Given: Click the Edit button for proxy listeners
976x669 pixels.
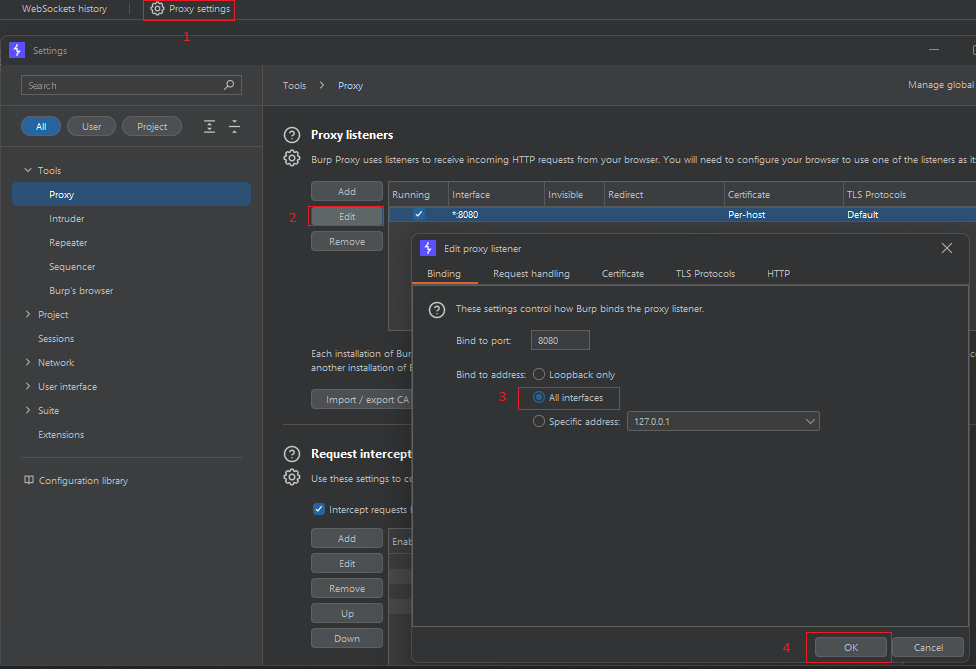Looking at the screenshot, I should pyautogui.click(x=347, y=216).
